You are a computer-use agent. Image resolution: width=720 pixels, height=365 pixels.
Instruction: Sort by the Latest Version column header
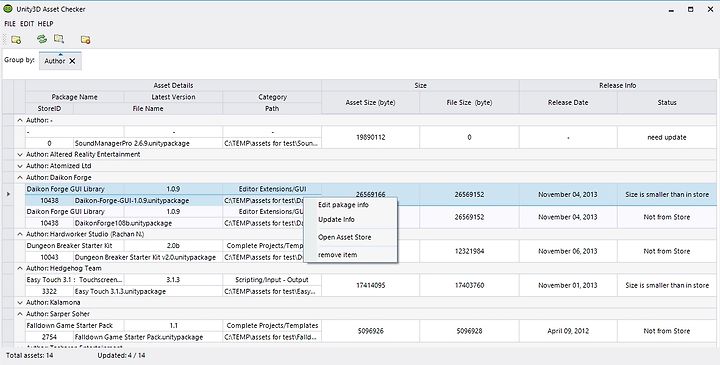(x=173, y=97)
